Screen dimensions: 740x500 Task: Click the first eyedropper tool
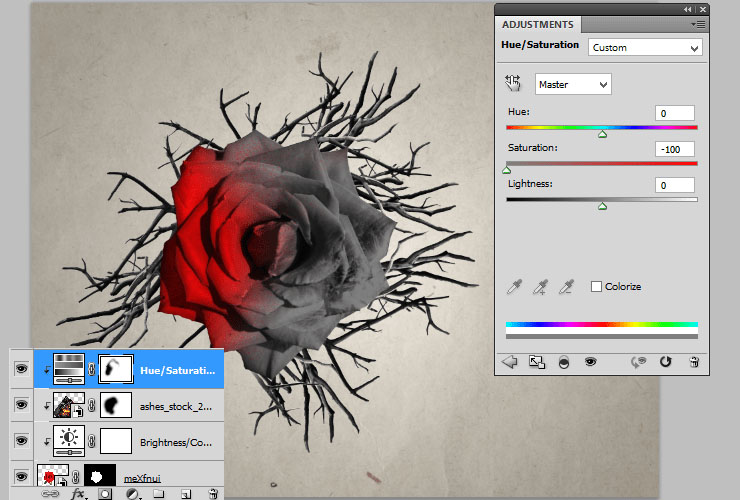coord(515,287)
